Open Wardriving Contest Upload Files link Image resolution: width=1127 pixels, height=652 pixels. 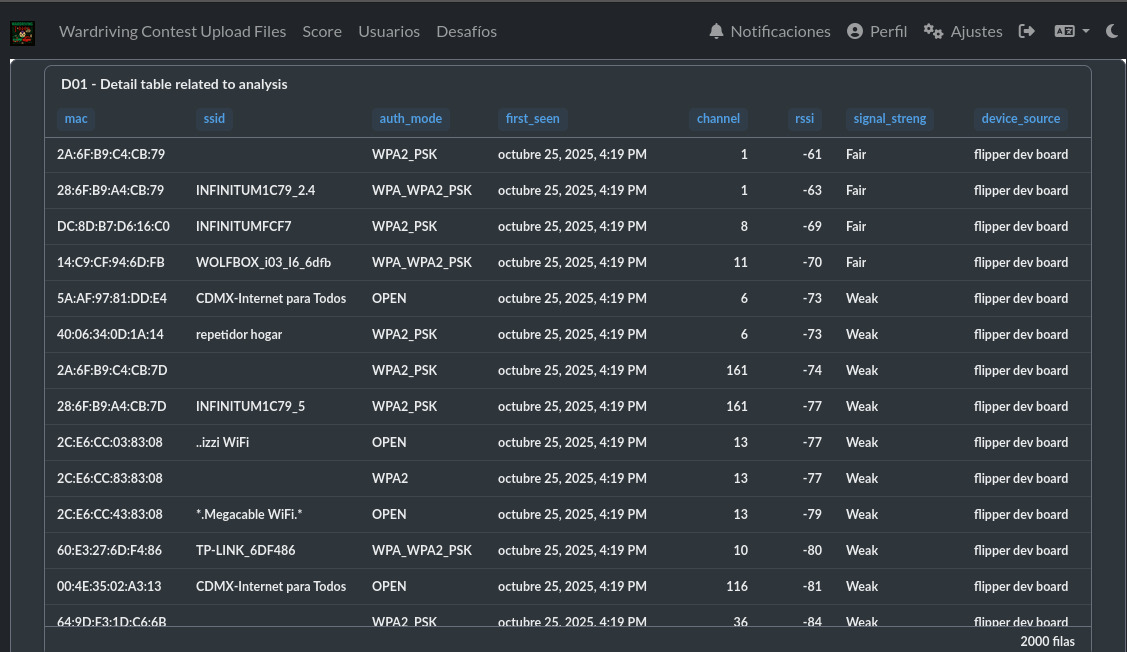(x=172, y=31)
